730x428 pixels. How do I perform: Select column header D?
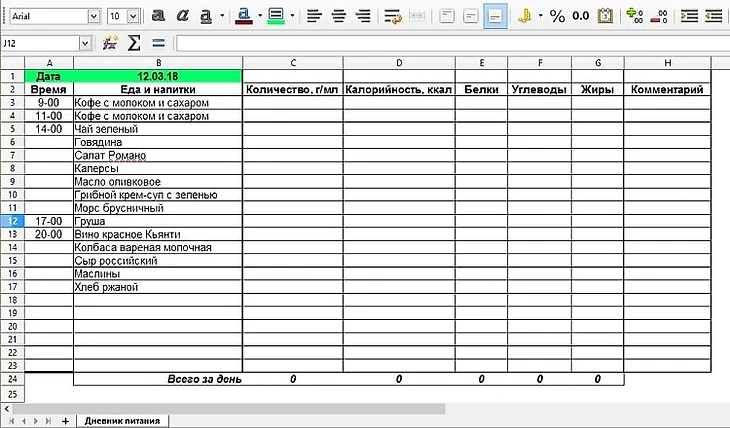click(399, 63)
